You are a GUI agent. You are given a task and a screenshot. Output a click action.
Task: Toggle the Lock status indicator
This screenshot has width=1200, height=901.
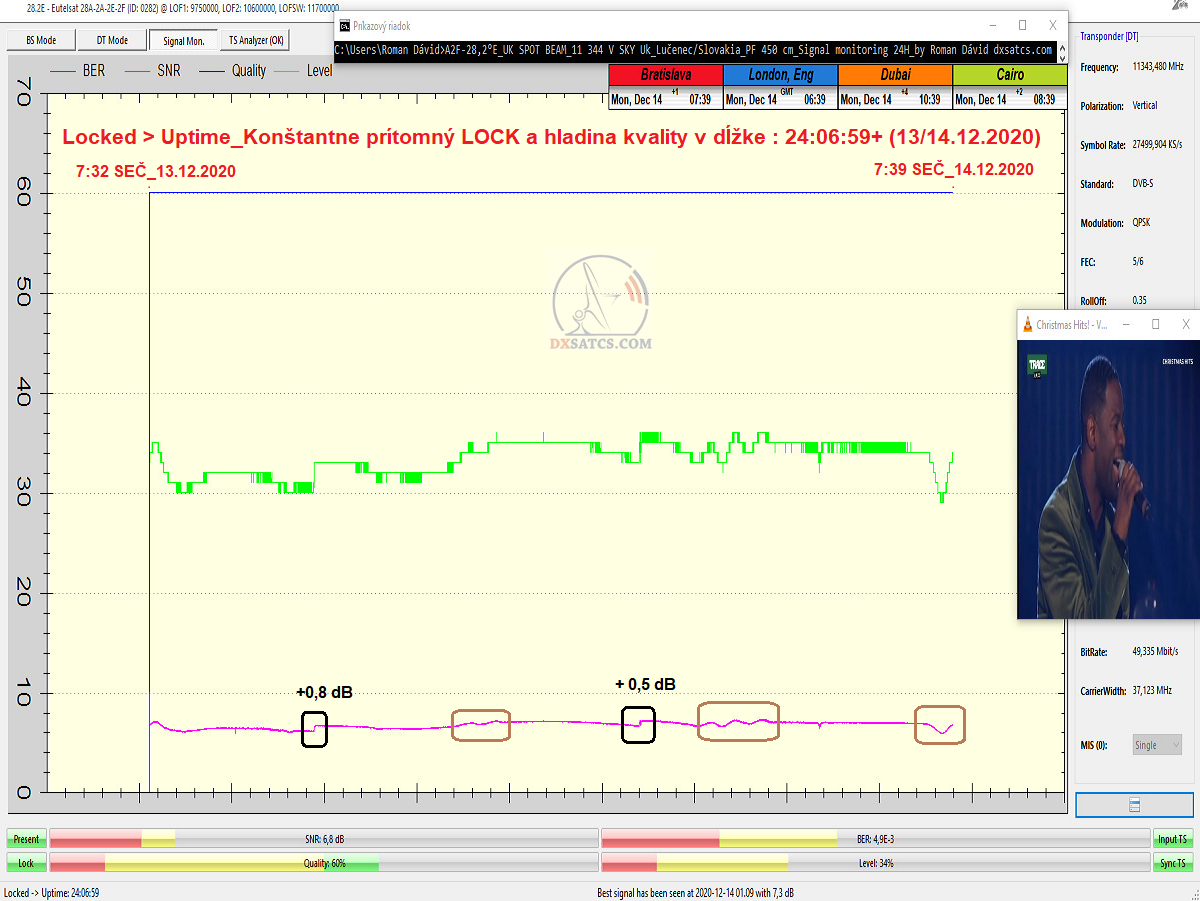click(x=27, y=862)
